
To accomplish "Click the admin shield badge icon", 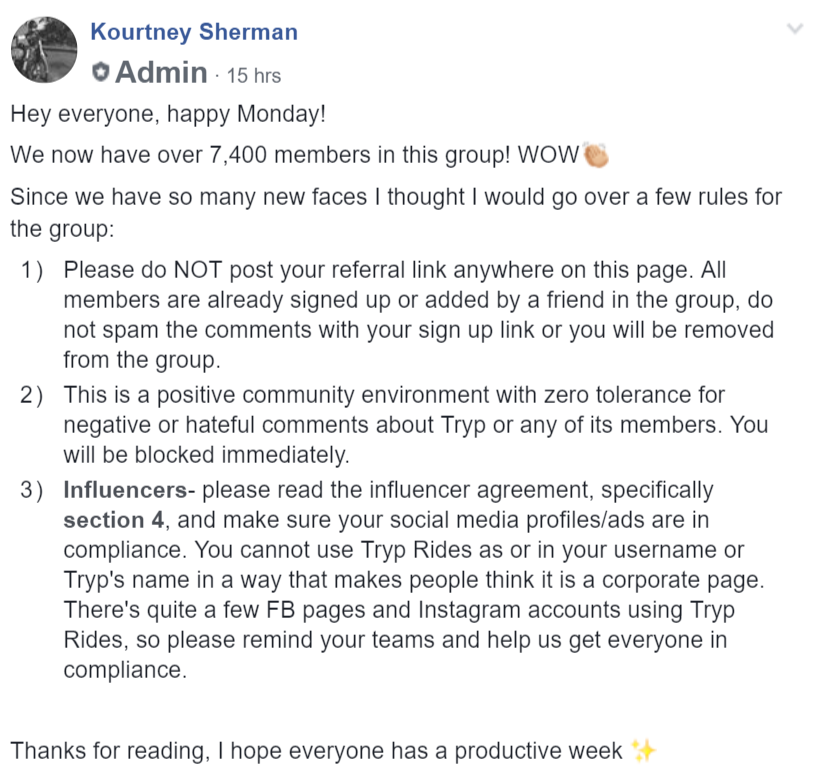I will coord(100,72).
